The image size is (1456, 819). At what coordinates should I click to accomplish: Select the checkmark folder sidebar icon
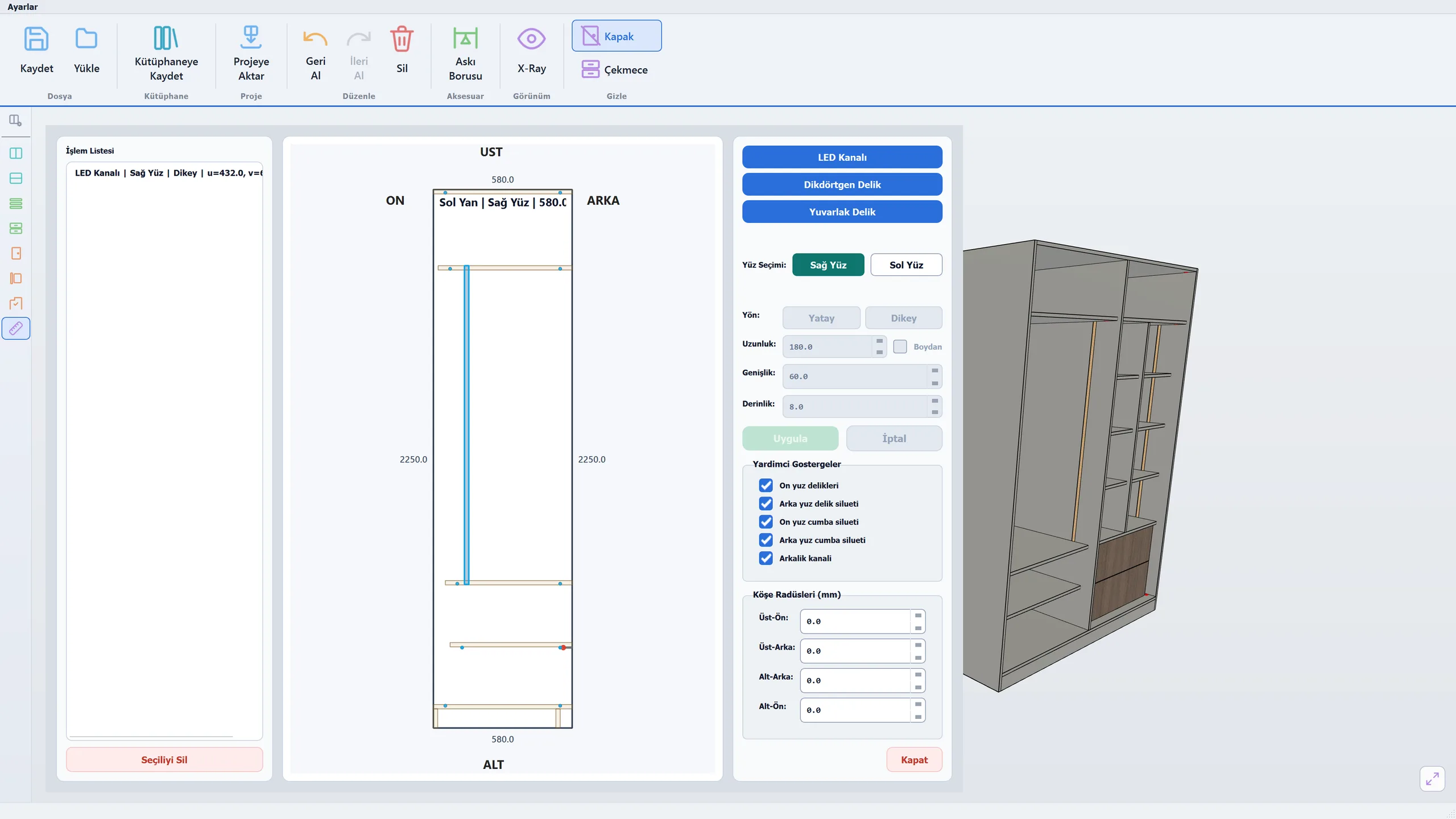point(16,303)
